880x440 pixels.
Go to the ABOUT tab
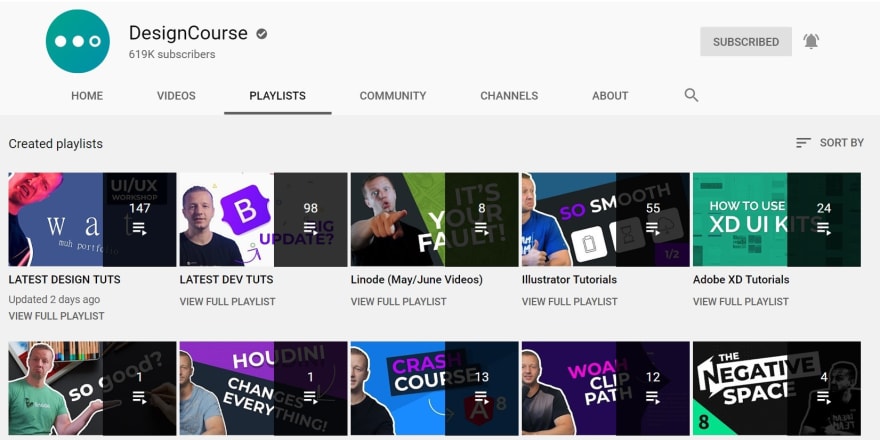pos(610,96)
